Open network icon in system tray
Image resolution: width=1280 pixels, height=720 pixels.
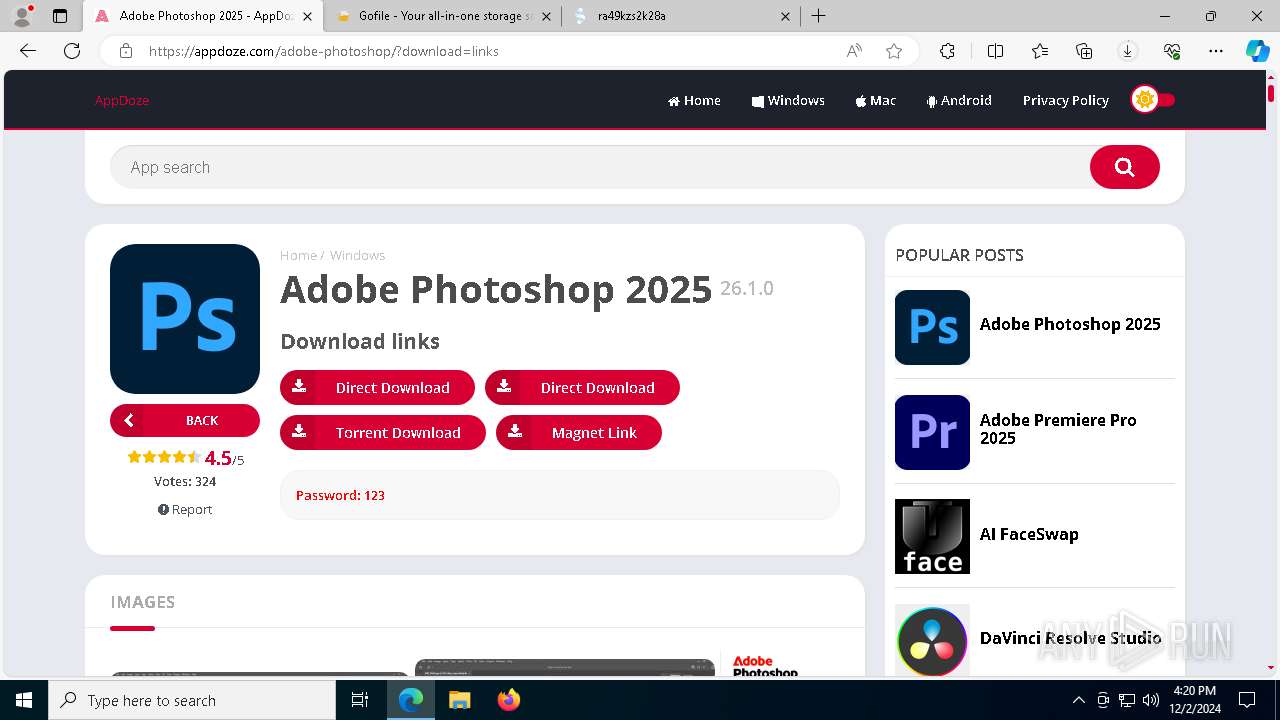click(x=1126, y=700)
